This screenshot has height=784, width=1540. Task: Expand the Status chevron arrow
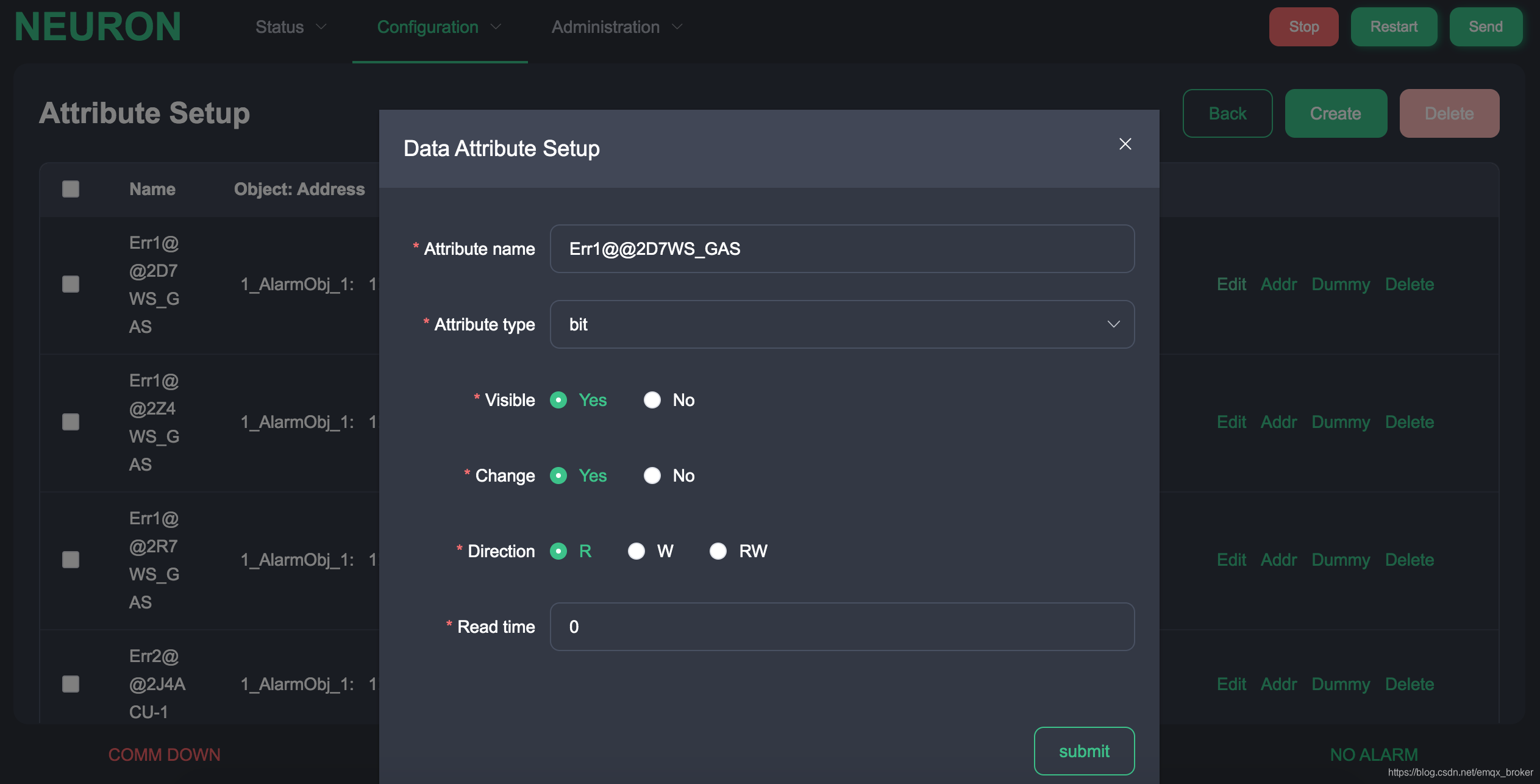point(321,27)
